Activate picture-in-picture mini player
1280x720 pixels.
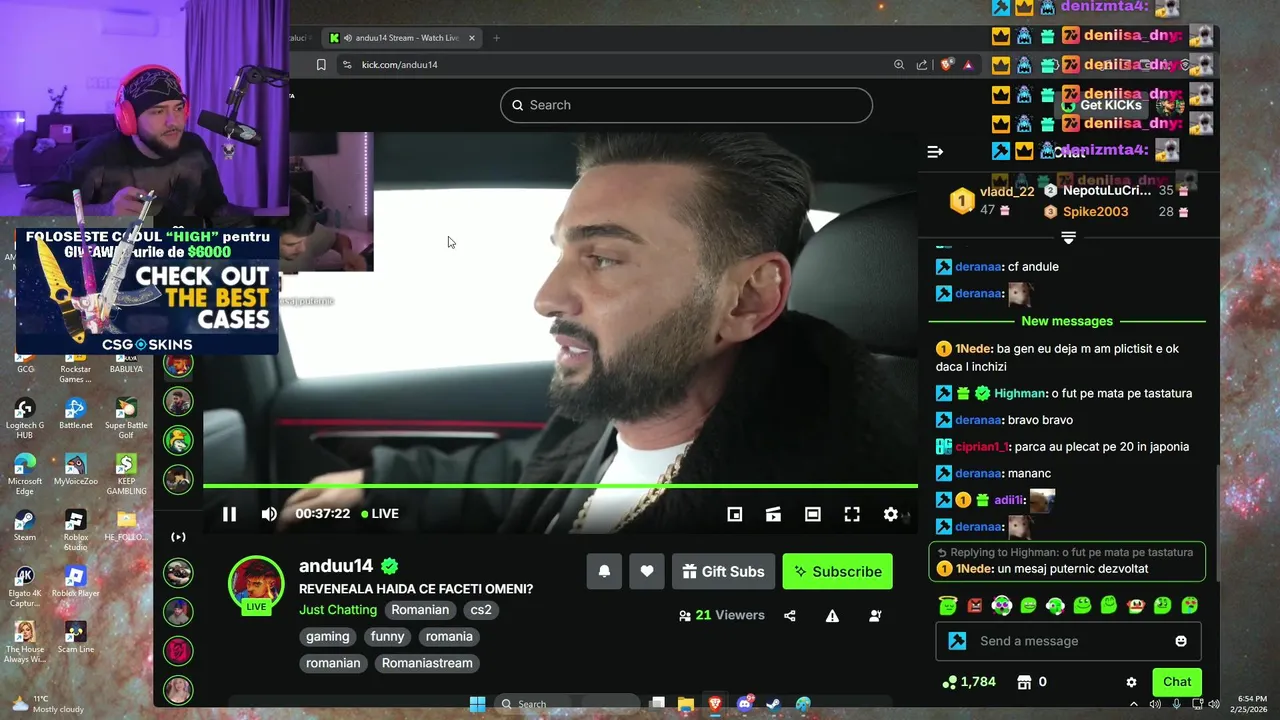coord(735,514)
